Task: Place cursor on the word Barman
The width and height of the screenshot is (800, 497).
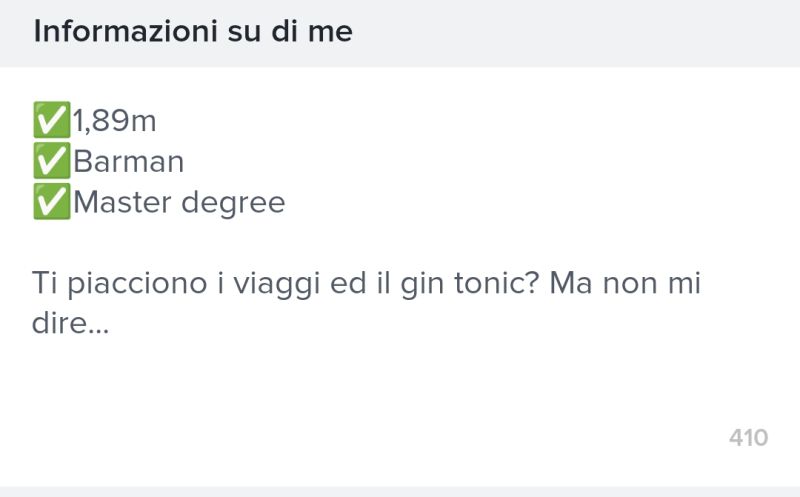Action: click(x=128, y=162)
